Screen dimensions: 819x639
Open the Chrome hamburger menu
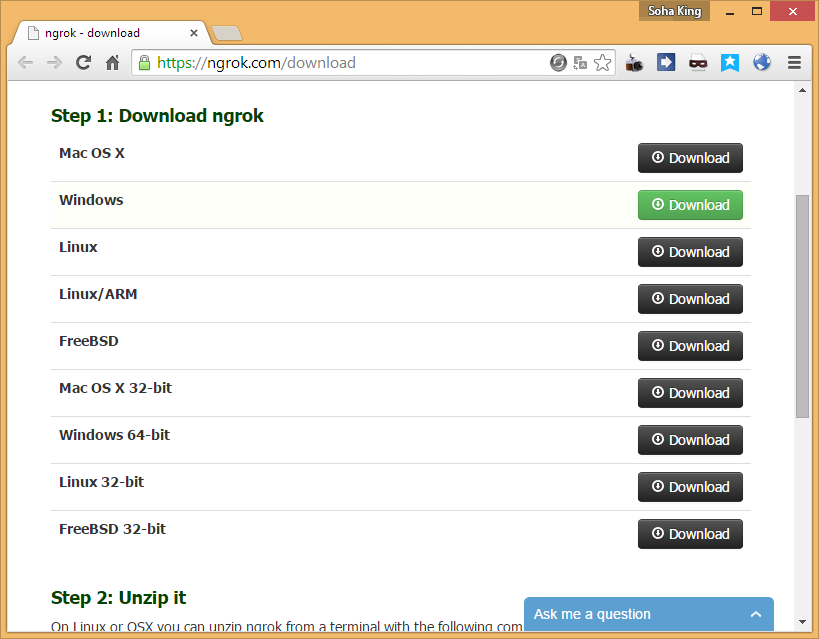794,63
